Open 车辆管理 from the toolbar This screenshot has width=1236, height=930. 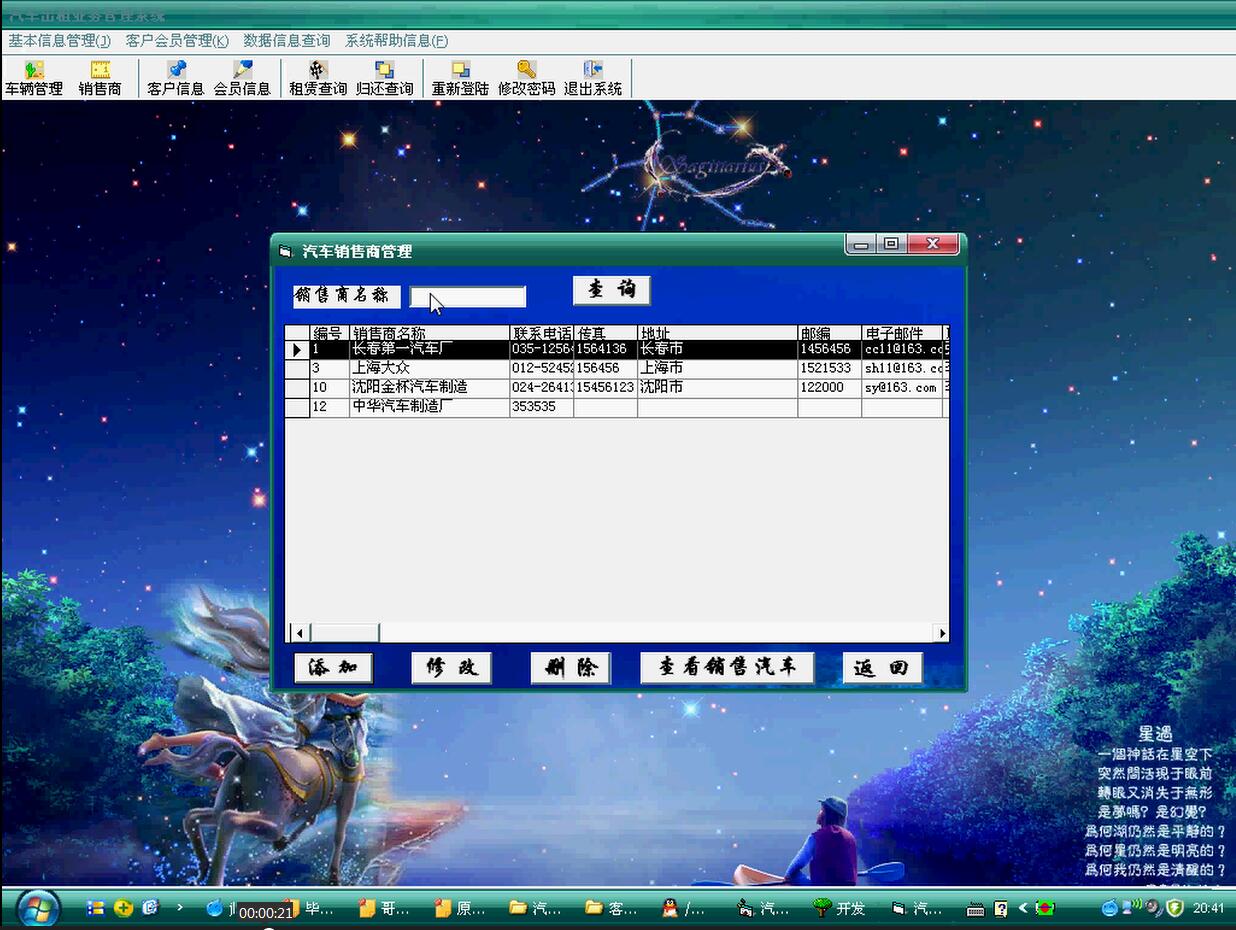[34, 79]
